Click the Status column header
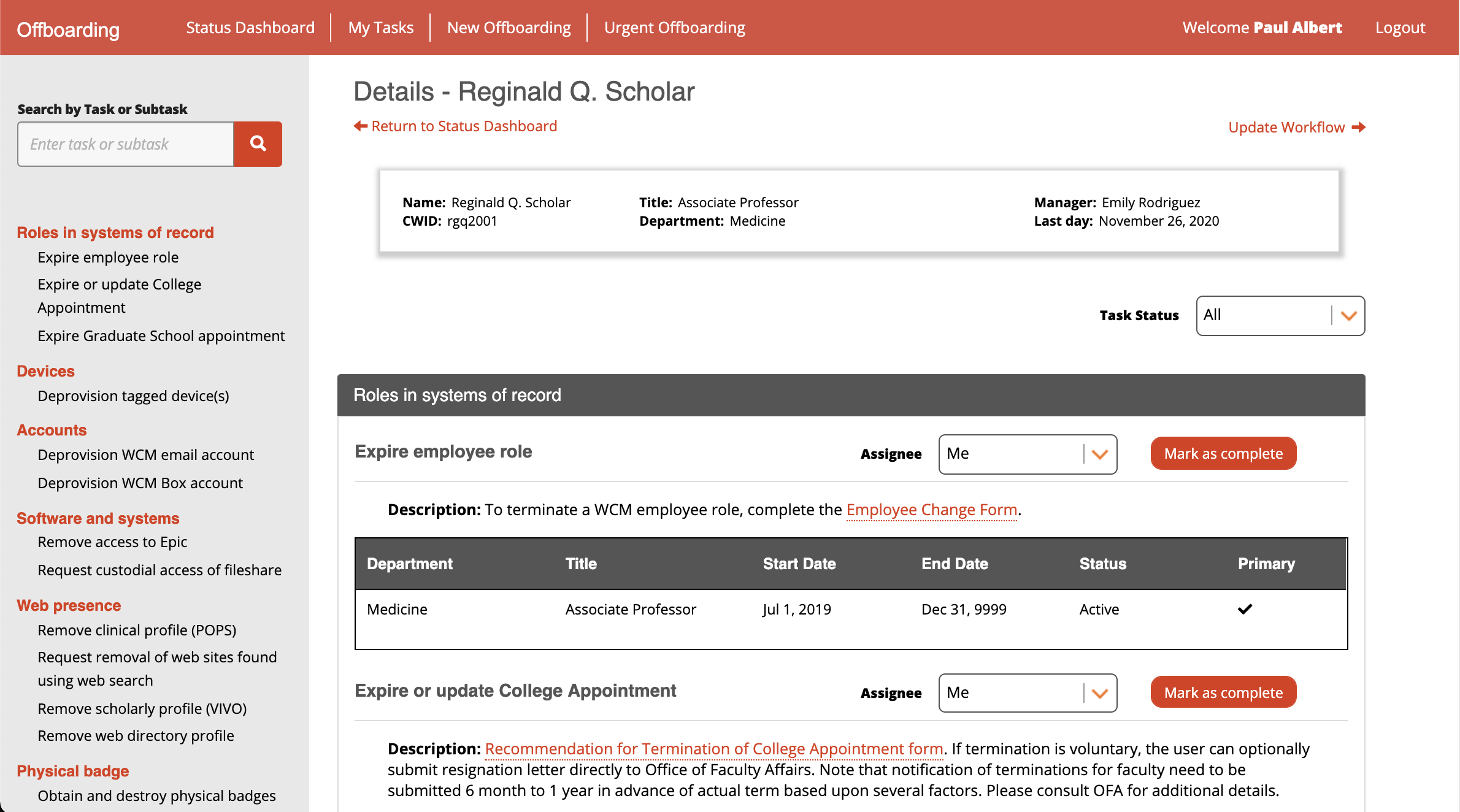This screenshot has width=1460, height=812. click(x=1102, y=564)
